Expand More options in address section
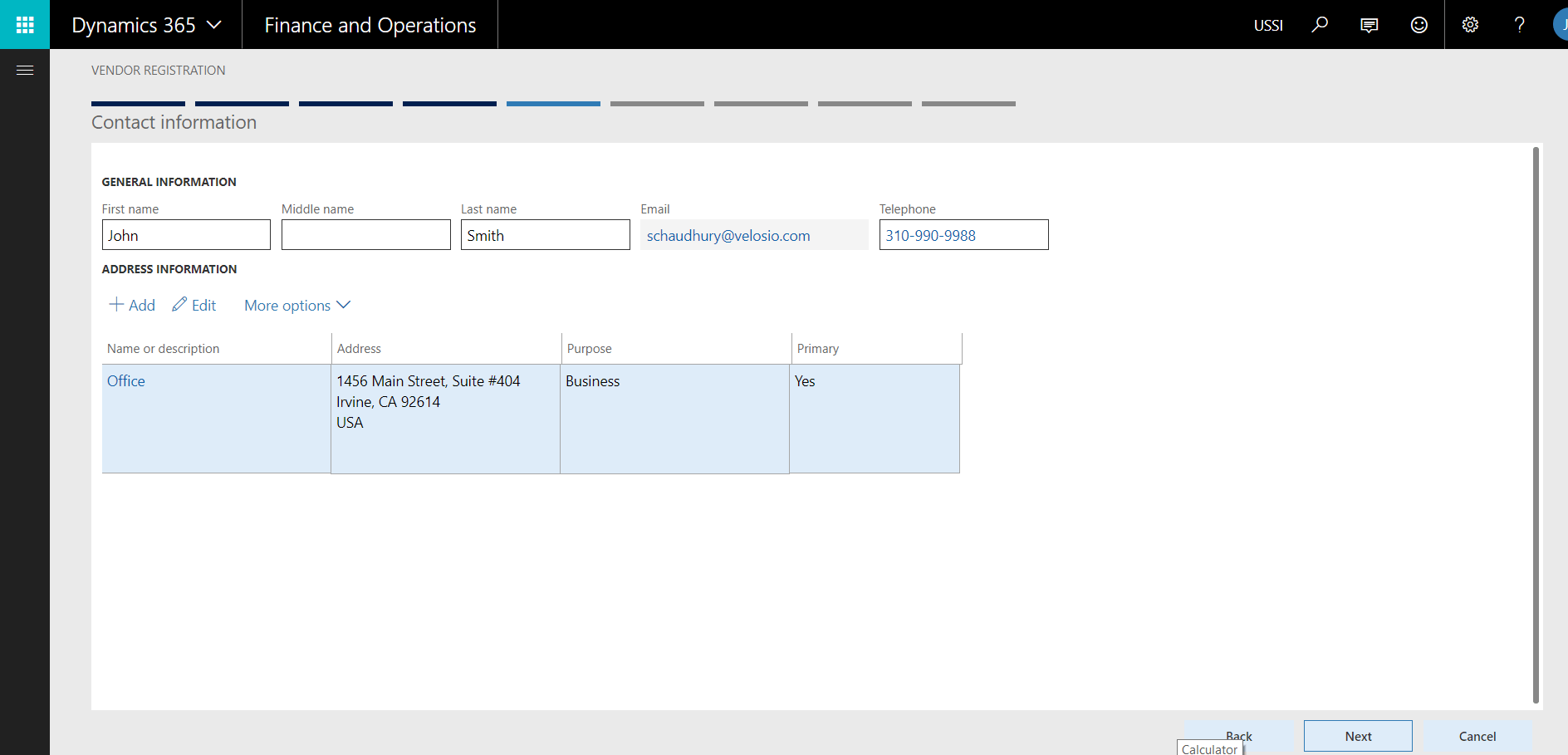1568x755 pixels. 296,305
